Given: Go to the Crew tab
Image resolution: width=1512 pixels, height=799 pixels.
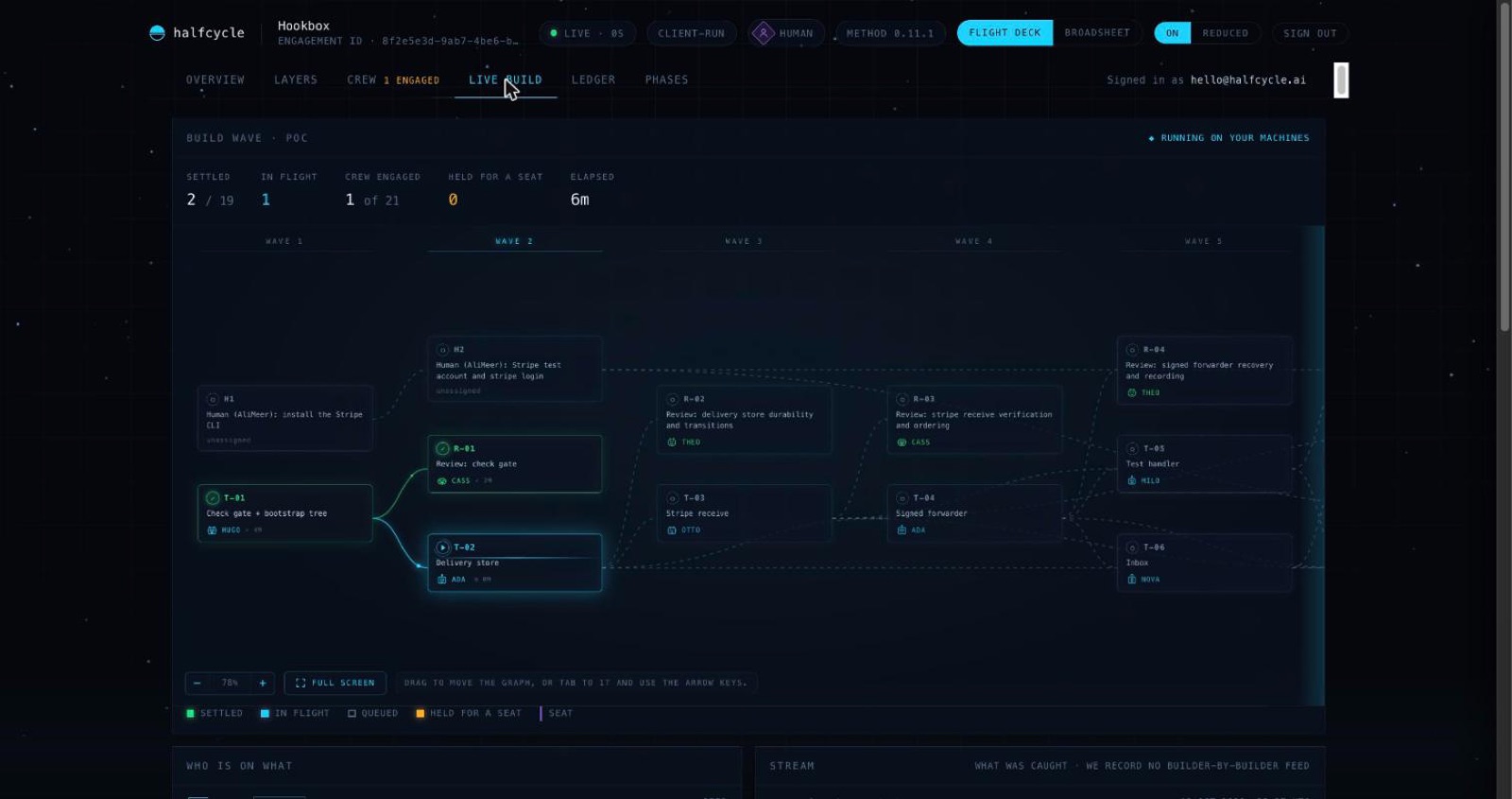Looking at the screenshot, I should (393, 80).
